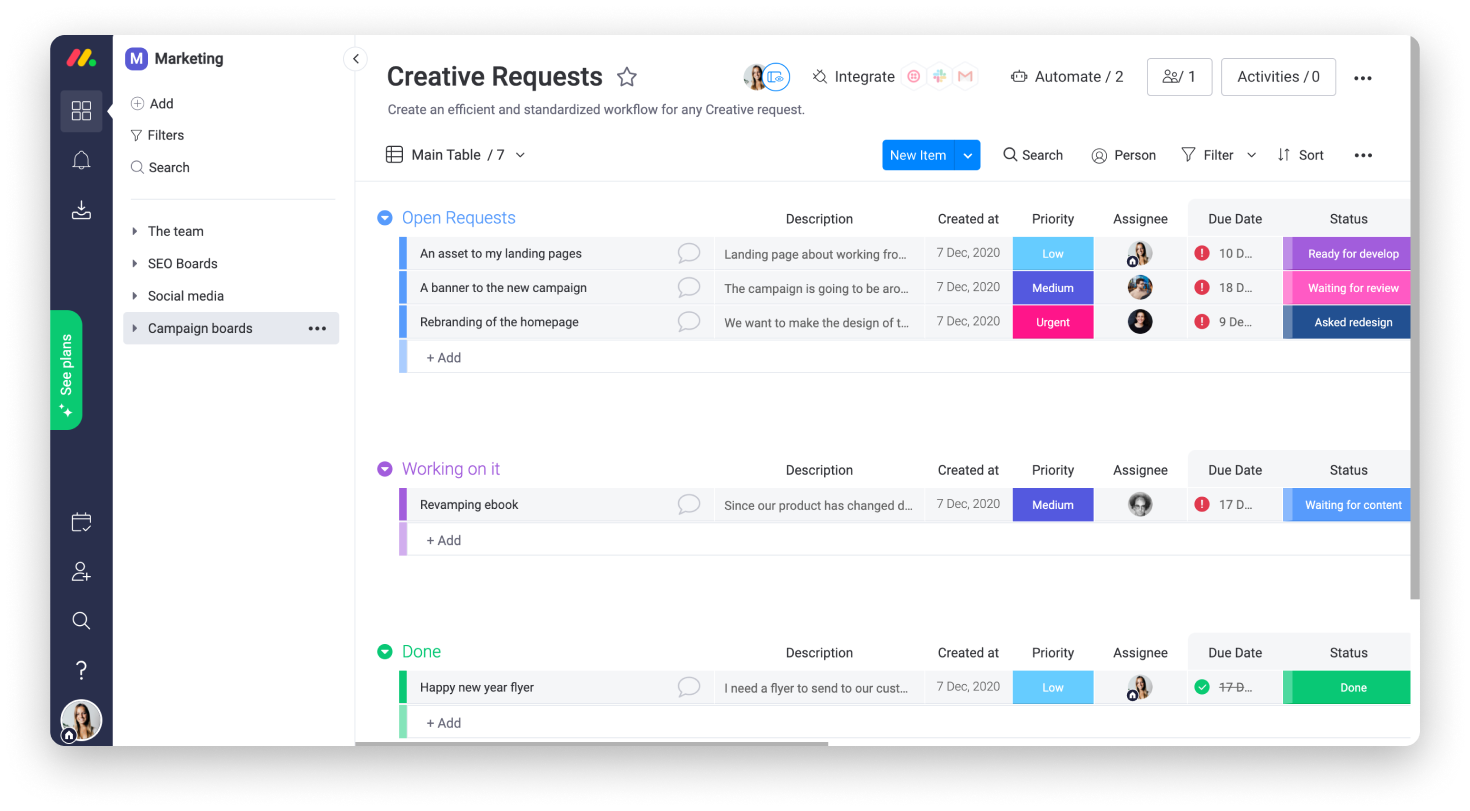Click the See plans button

point(66,370)
